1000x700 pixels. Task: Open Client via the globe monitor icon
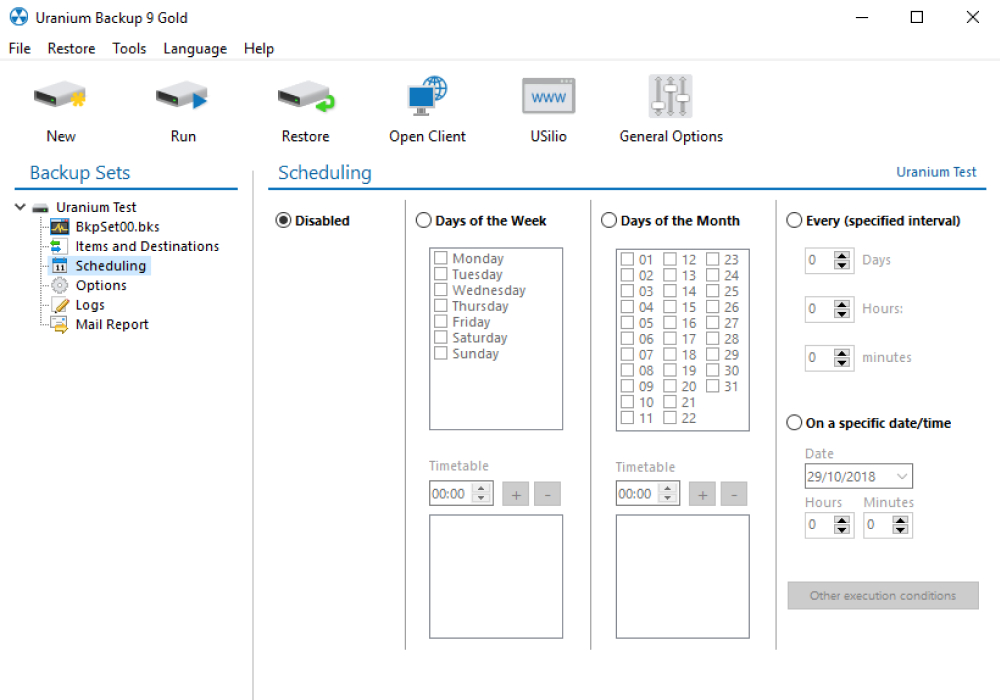click(x=427, y=95)
